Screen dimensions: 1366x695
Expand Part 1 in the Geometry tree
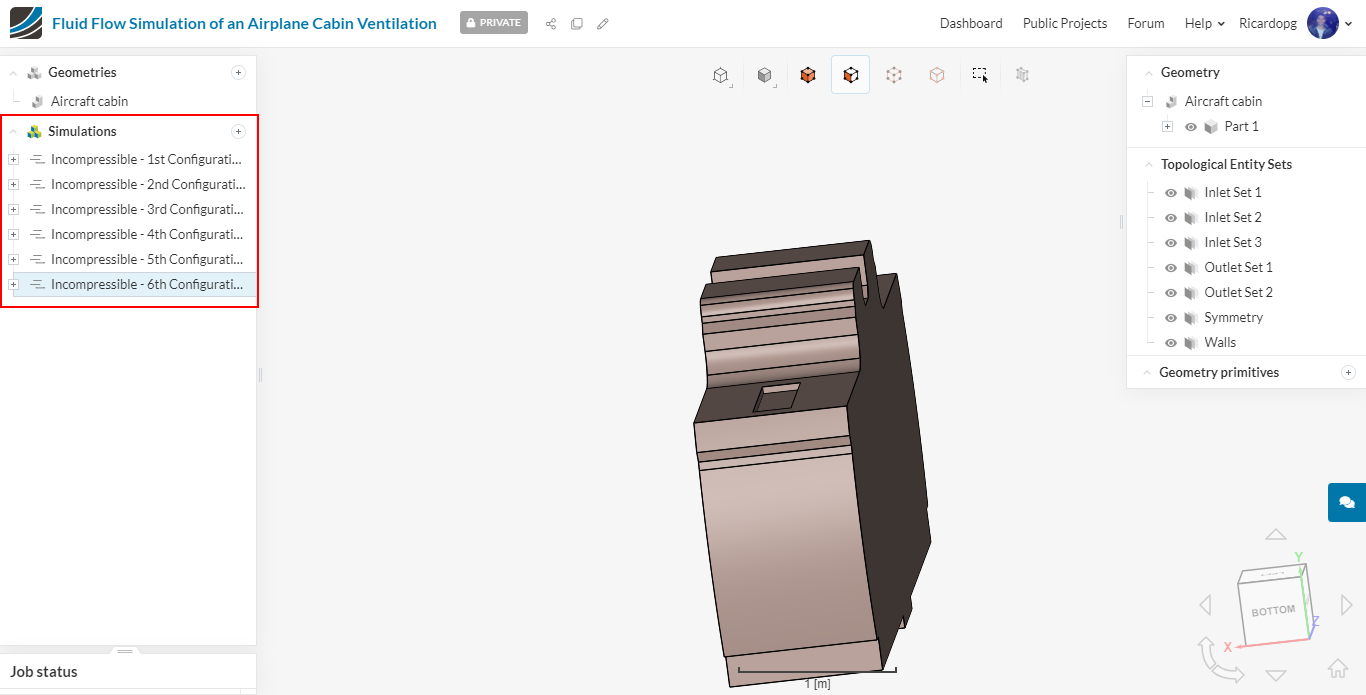(x=1167, y=127)
